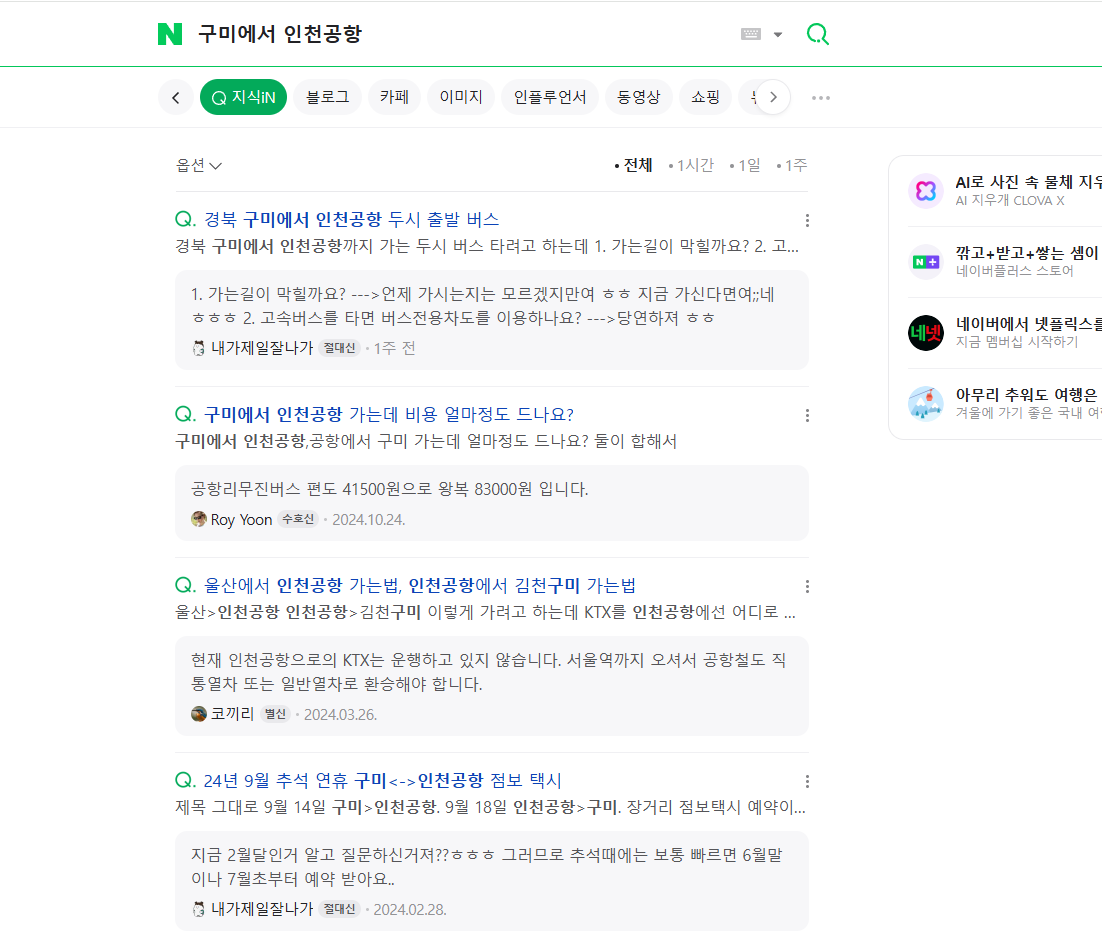Click the green search magnifier icon
1102x934 pixels.
(x=817, y=34)
